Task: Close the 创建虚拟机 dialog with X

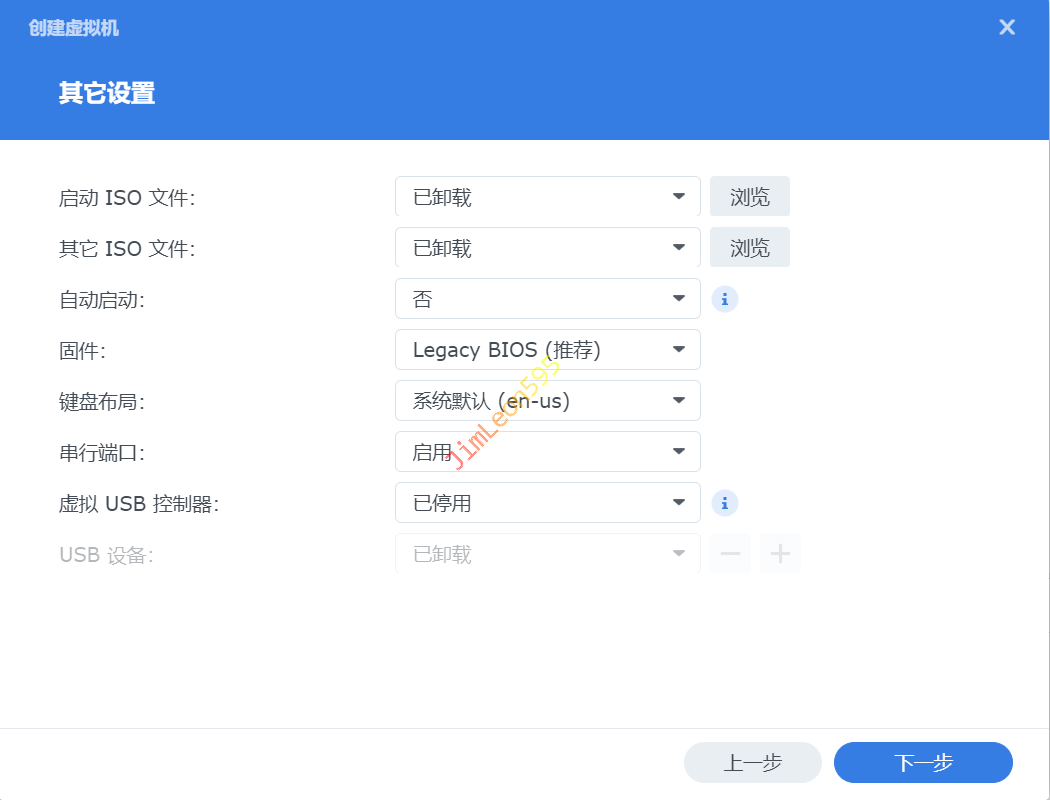Action: [x=1007, y=28]
